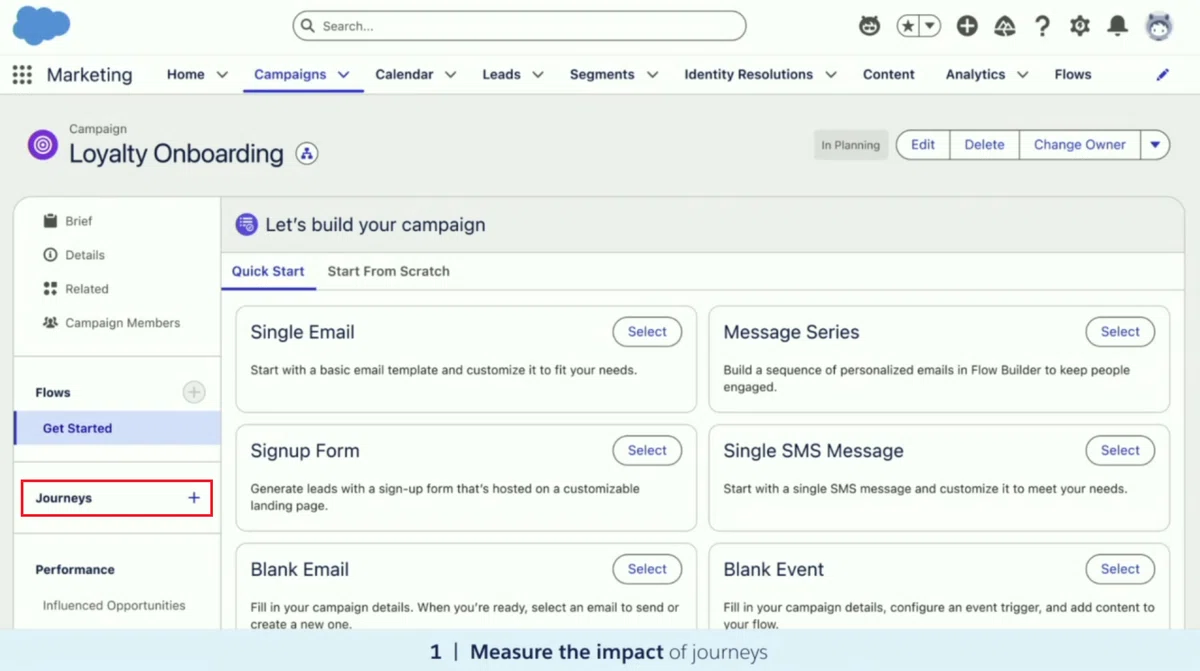Switch to the Quick Start tab
This screenshot has height=671, width=1200.
[268, 271]
